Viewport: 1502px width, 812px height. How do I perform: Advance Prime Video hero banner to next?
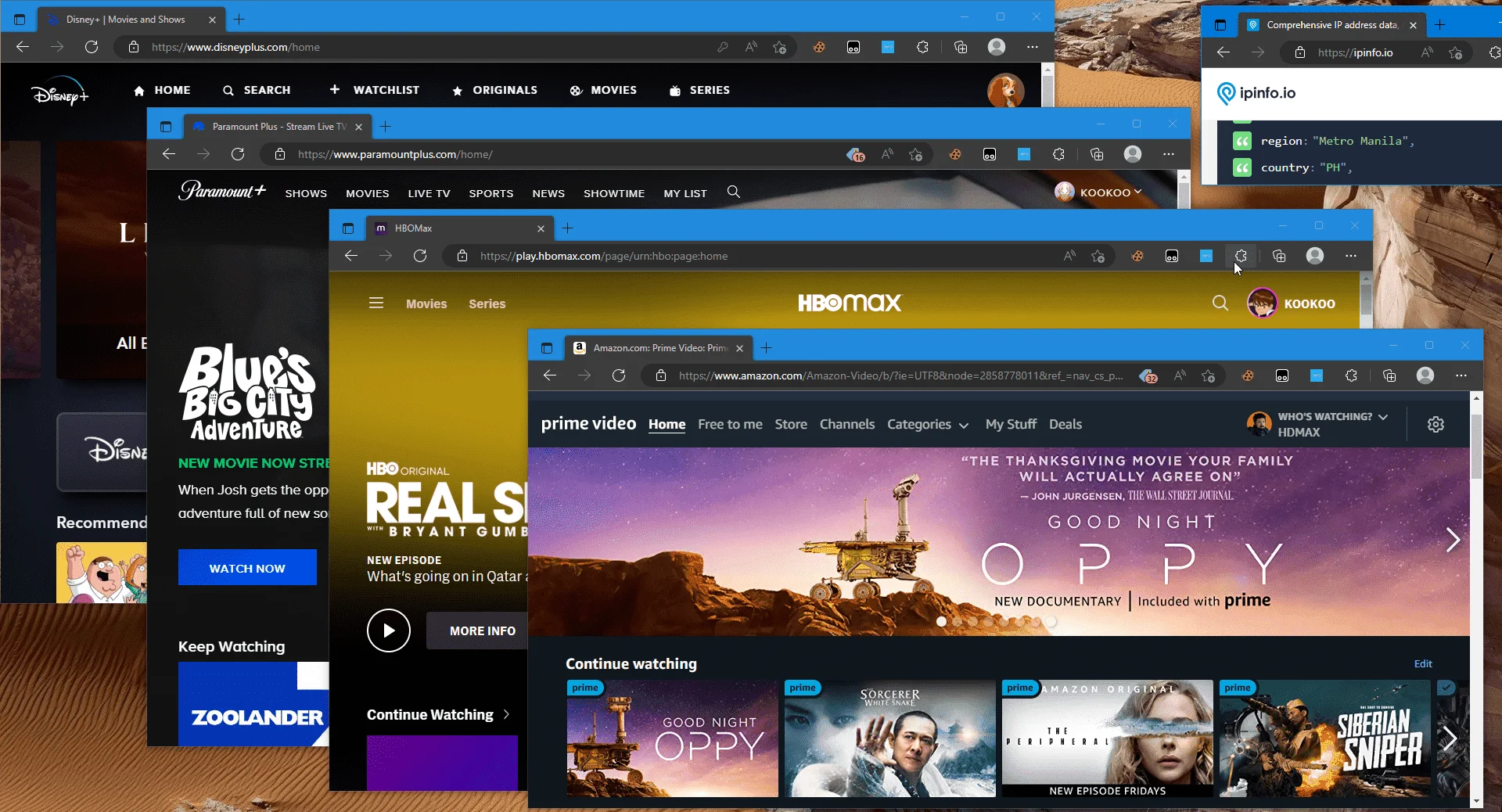[x=1453, y=540]
